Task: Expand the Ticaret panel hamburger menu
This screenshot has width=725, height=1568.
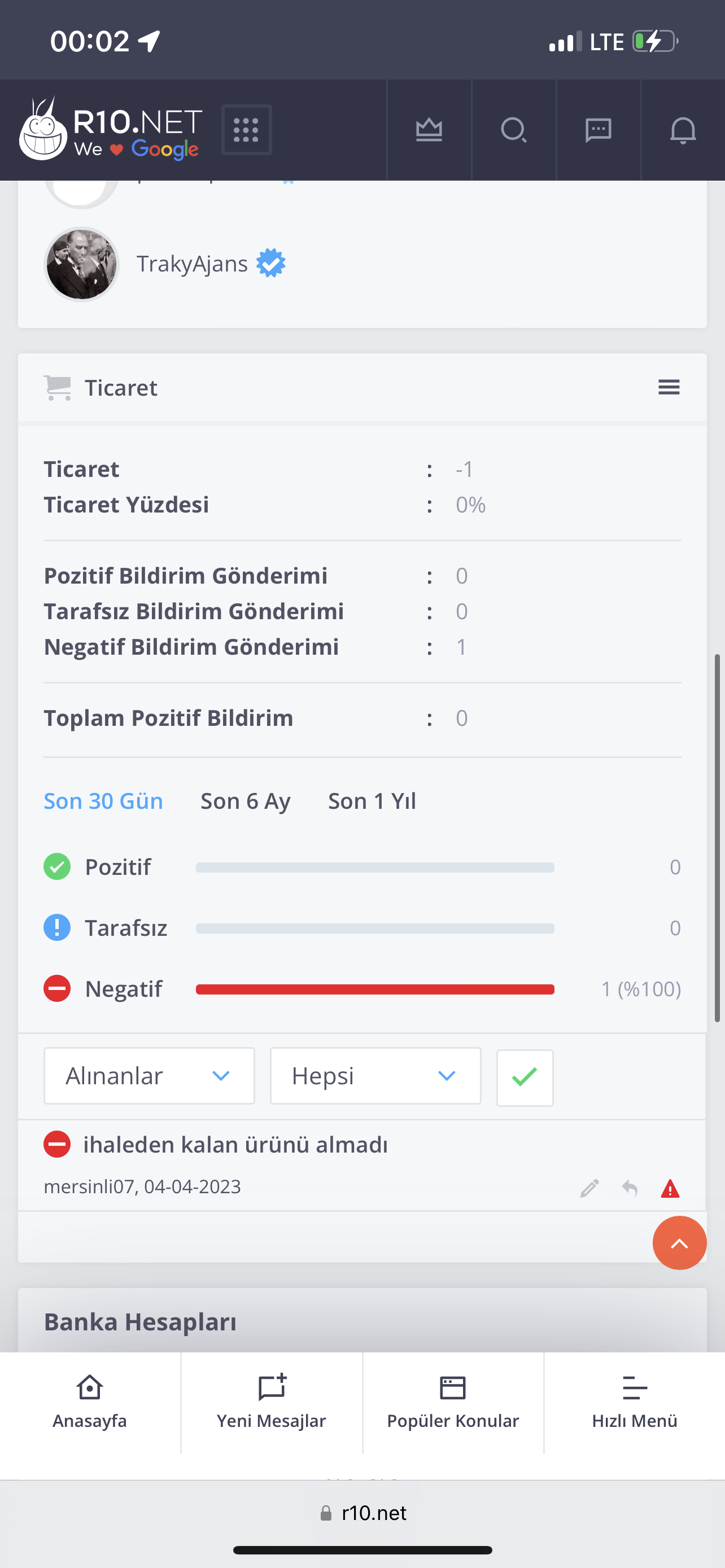Action: [x=669, y=387]
